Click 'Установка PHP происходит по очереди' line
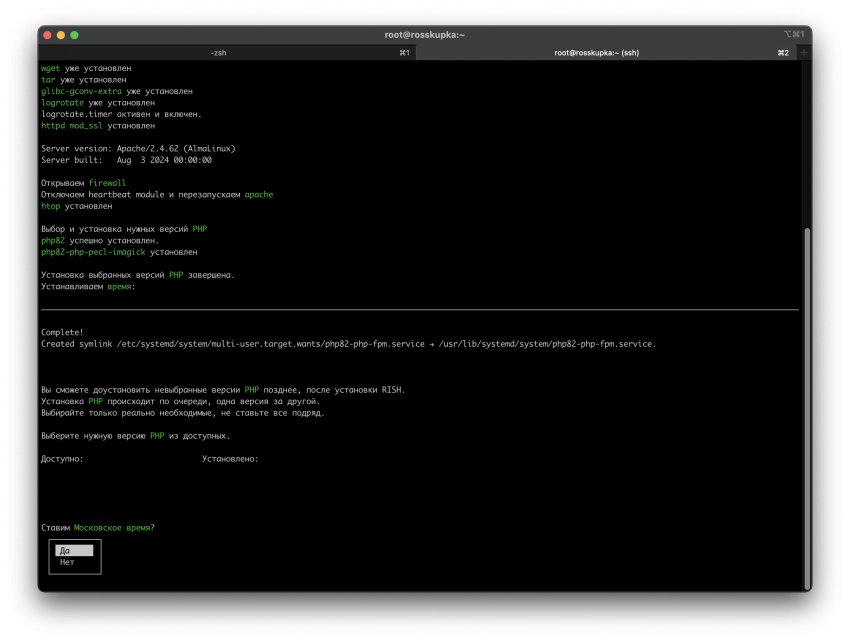 [181, 401]
